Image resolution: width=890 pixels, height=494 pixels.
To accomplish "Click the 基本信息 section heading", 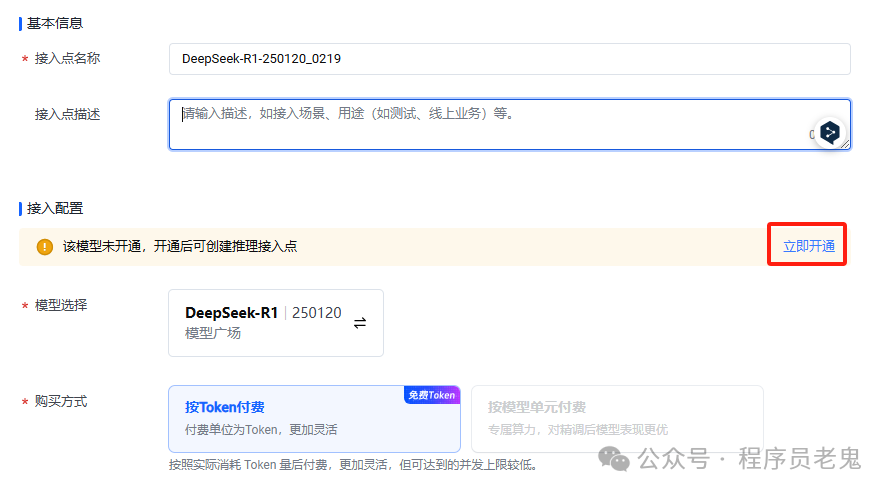I will (x=54, y=23).
